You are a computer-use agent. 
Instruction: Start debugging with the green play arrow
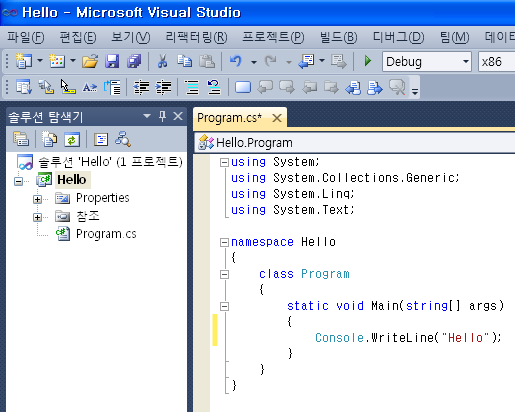(368, 61)
